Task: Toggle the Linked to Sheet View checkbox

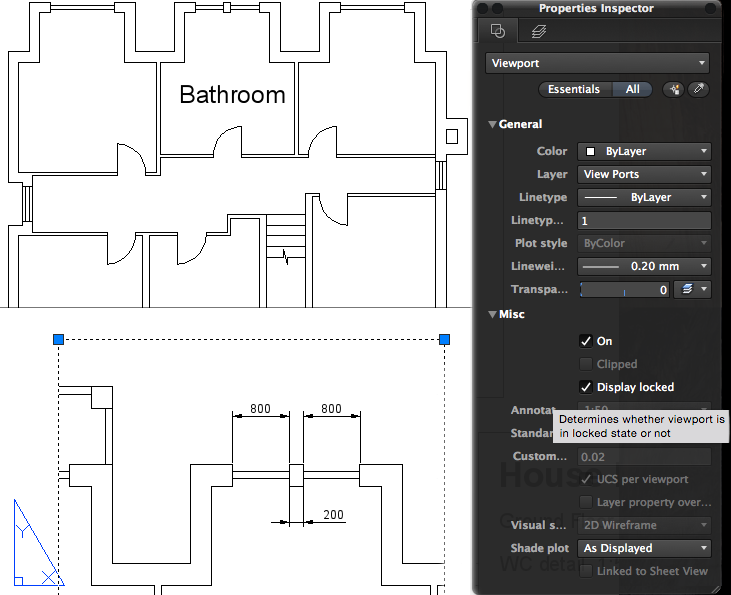Action: click(587, 571)
